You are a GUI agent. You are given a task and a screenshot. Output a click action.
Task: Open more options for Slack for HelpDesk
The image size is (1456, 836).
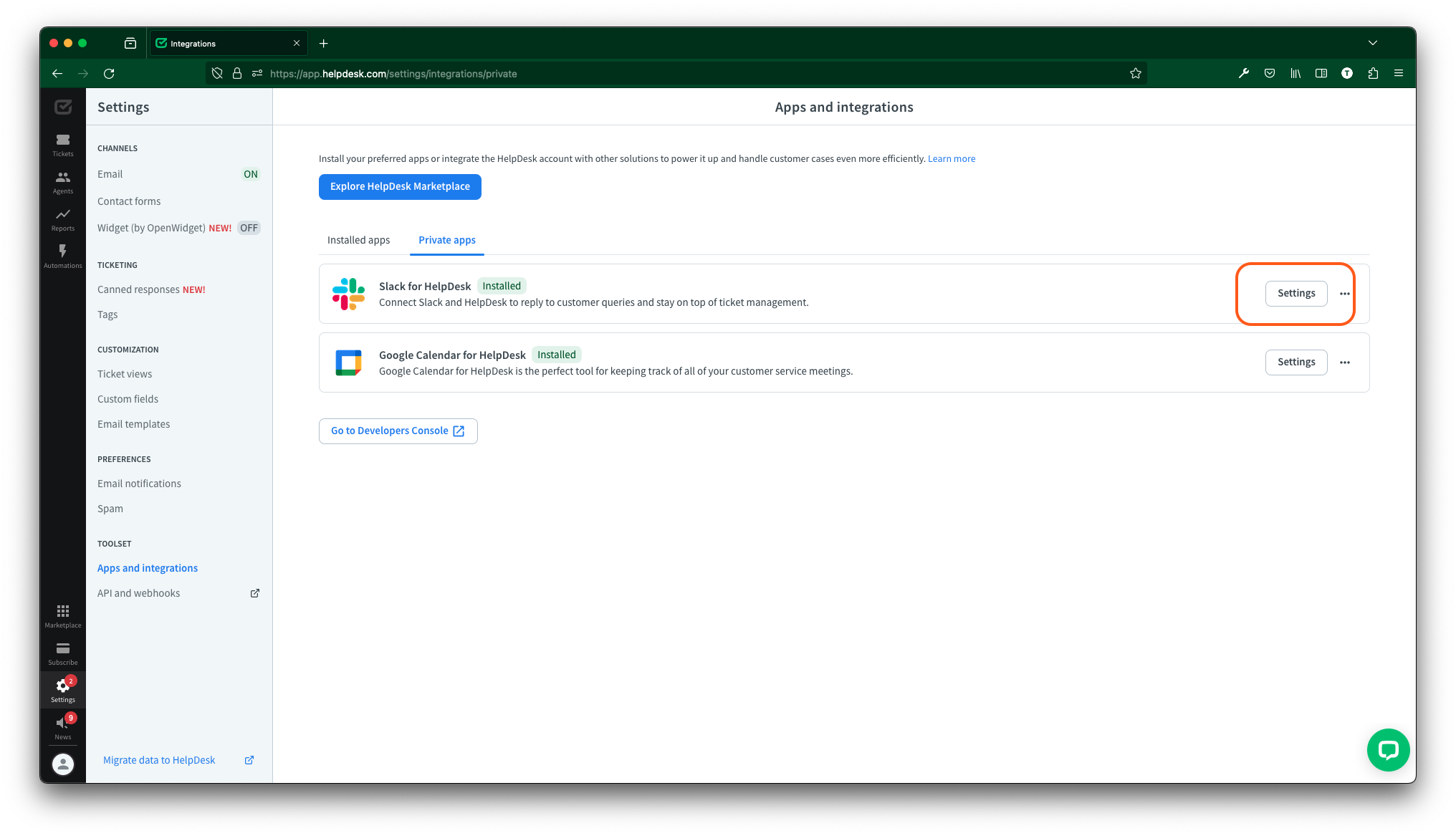[x=1345, y=294]
